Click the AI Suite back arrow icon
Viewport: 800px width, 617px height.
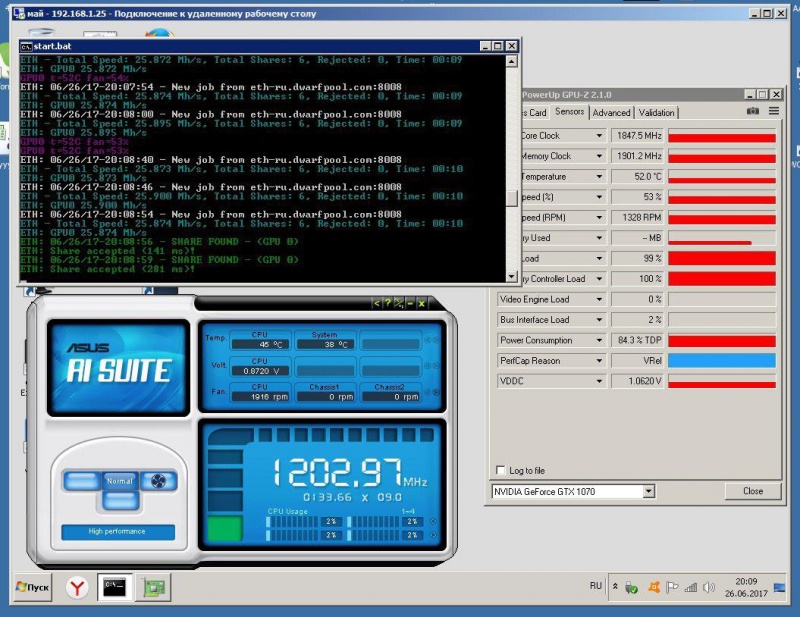(x=378, y=303)
